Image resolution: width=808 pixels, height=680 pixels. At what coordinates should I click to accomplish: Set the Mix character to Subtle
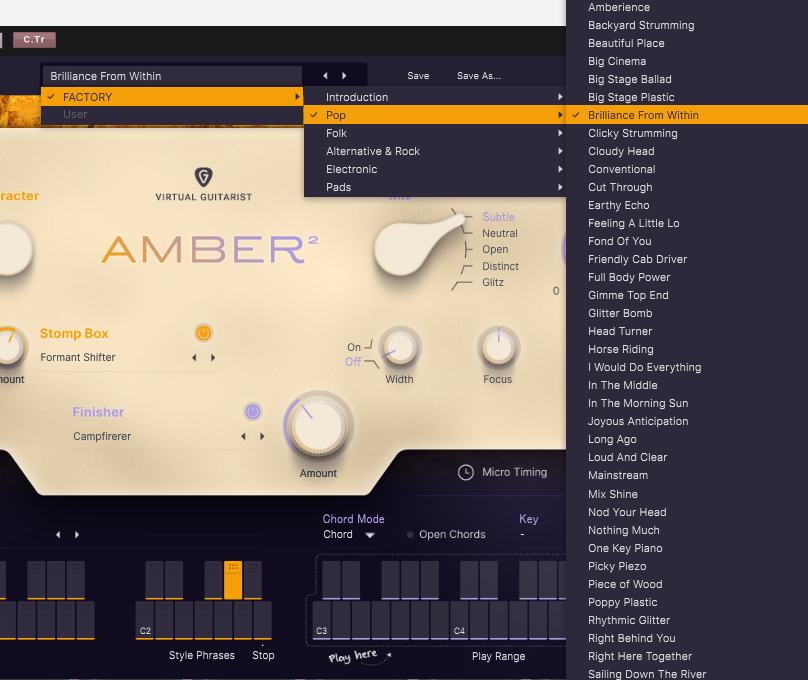click(498, 217)
